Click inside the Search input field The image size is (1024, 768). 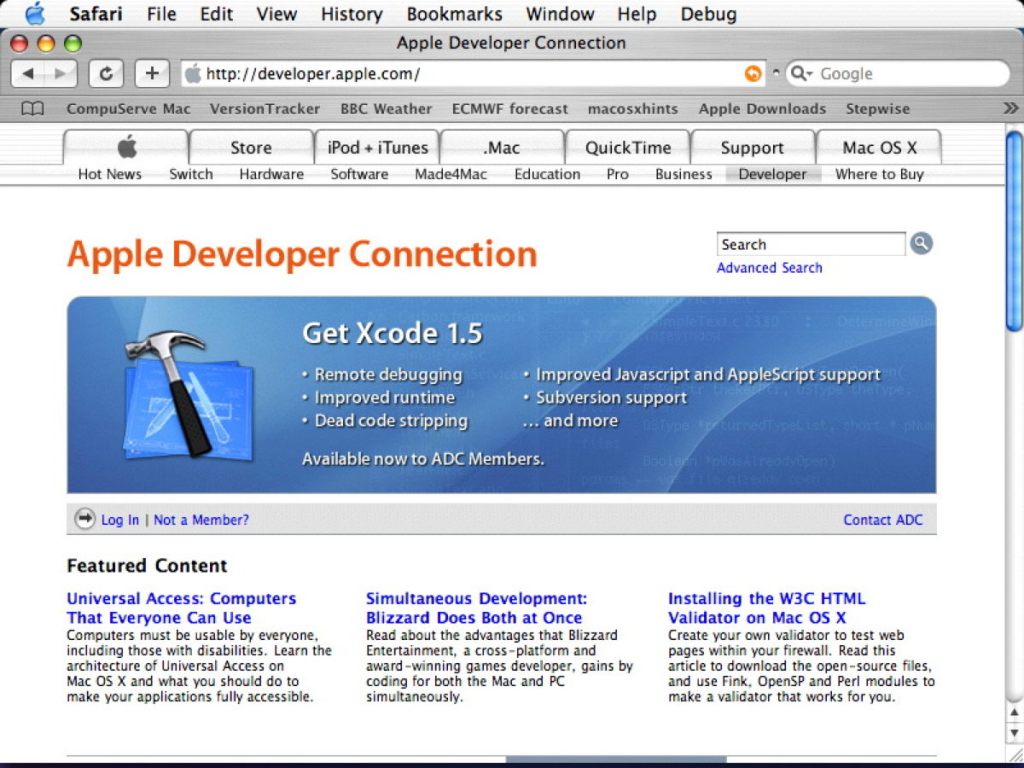pos(810,243)
